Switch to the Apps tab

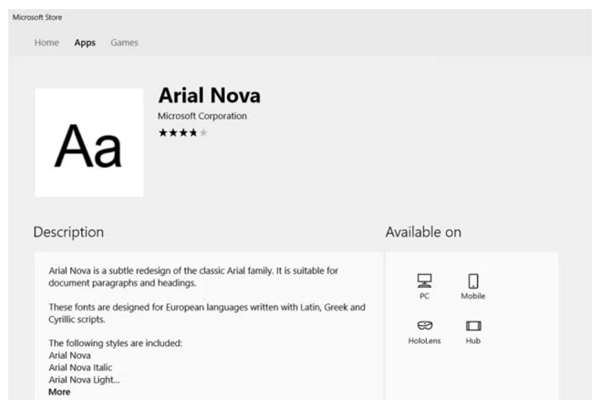pyautogui.click(x=85, y=42)
